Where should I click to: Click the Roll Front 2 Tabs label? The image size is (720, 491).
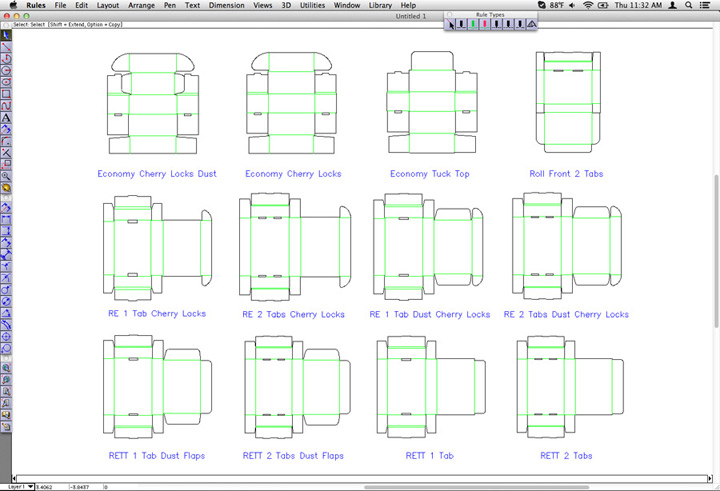click(x=566, y=174)
